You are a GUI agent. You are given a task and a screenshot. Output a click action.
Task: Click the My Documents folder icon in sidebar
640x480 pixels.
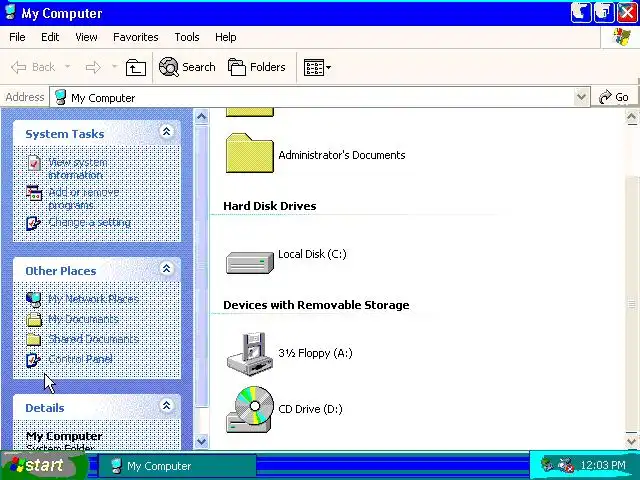point(34,319)
